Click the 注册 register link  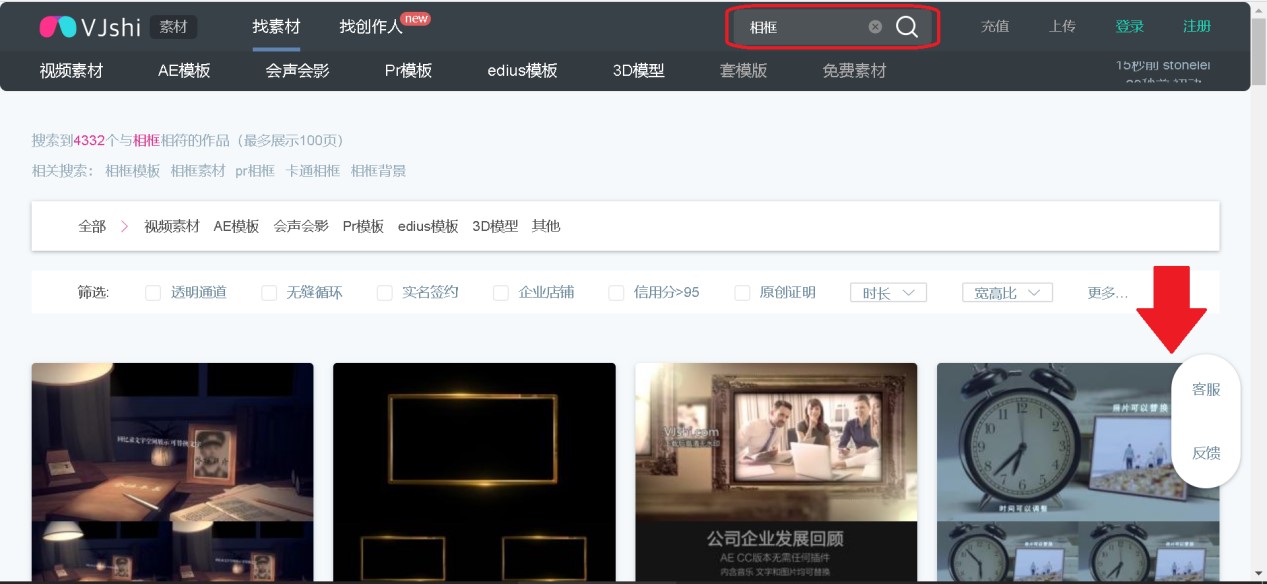click(1196, 27)
